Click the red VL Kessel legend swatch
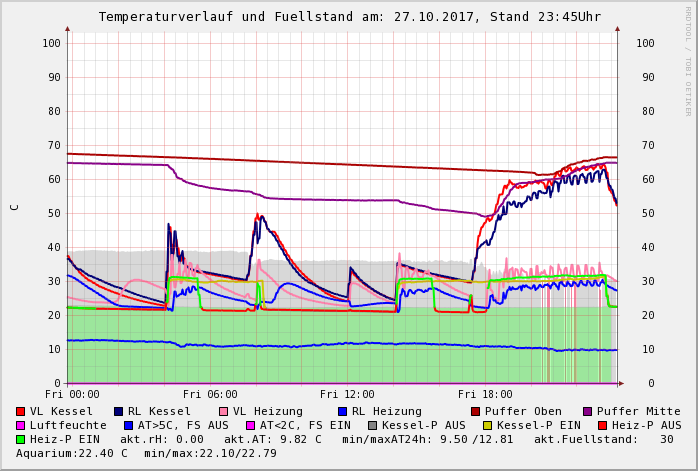Viewport: 698px width, 471px height. point(21,412)
